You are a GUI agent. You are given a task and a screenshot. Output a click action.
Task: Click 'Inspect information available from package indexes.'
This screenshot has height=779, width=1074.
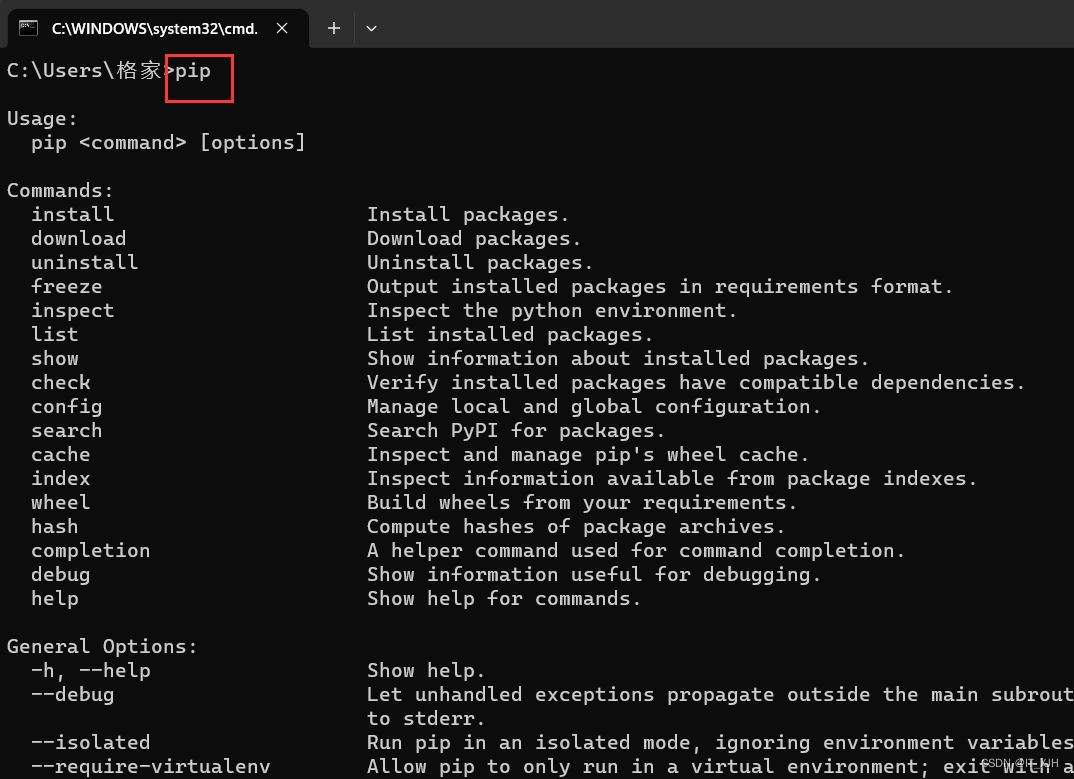(672, 479)
